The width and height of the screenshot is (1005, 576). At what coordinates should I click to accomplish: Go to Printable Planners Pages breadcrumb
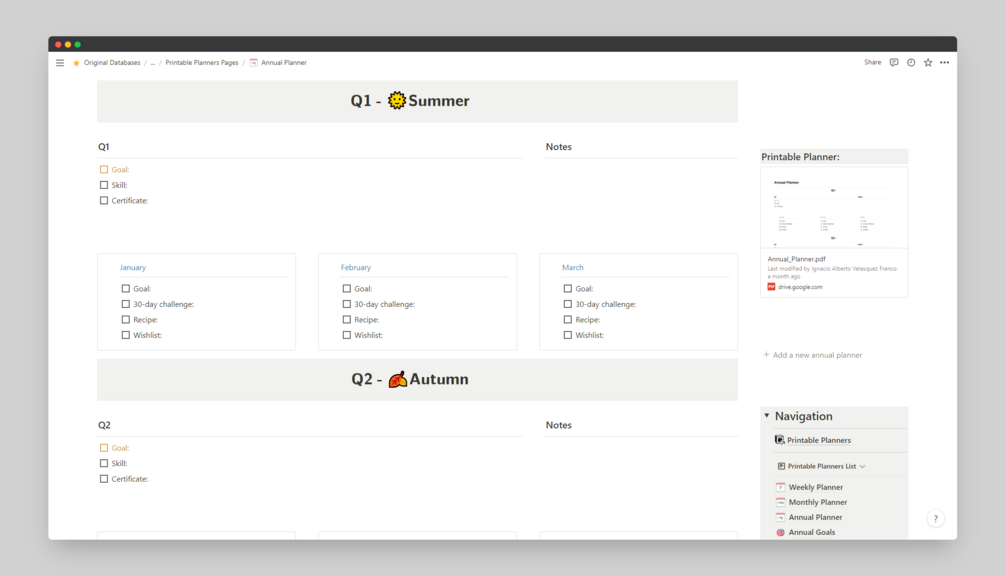click(202, 63)
